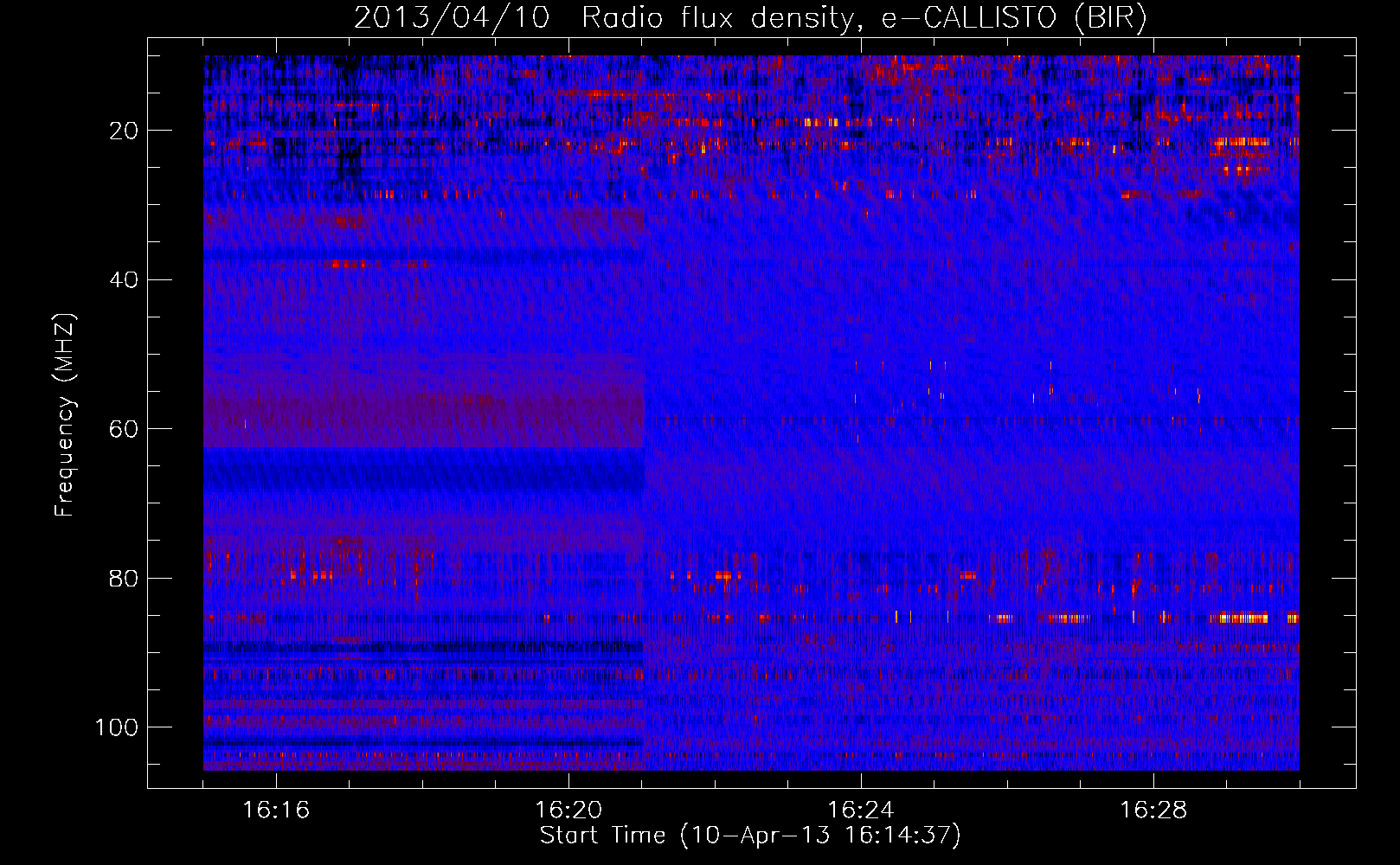Click the 16:24 time axis label
Screen dimensions: 1400x865
[x=861, y=811]
